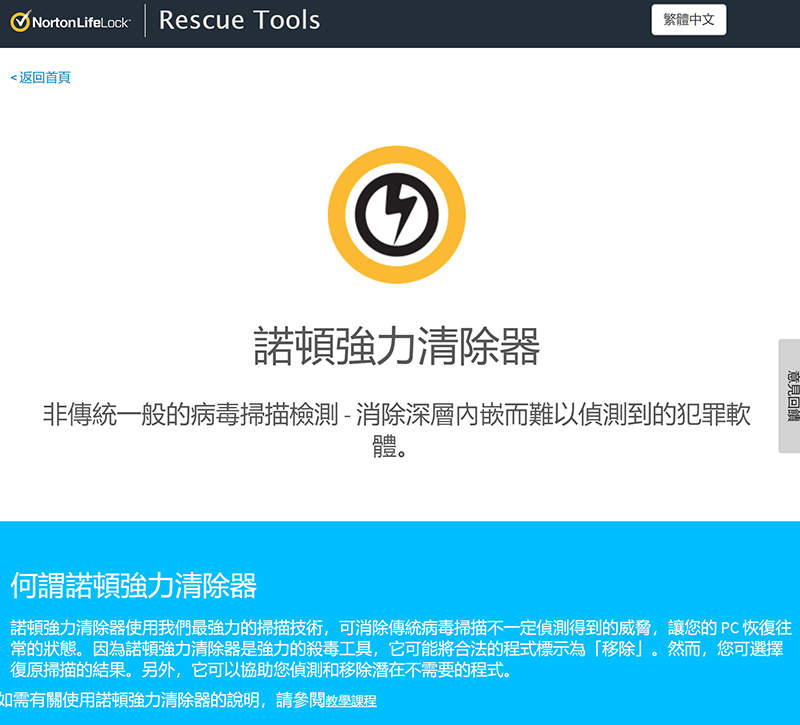This screenshot has height=725, width=800.
Task: Click the yellow Norton checkmark emblem
Action: [x=19, y=21]
